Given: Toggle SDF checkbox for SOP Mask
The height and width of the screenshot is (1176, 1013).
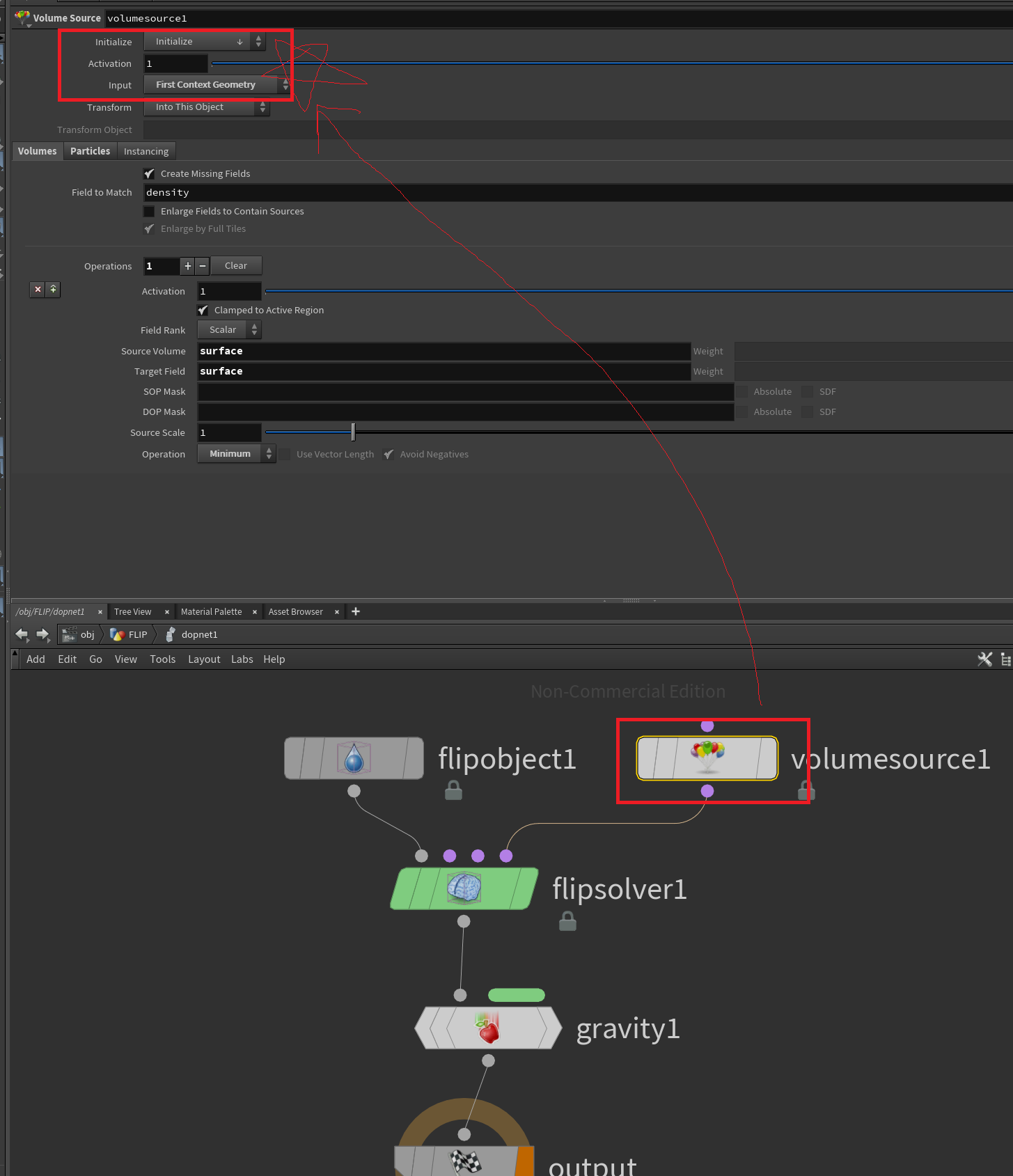Looking at the screenshot, I should point(808,391).
